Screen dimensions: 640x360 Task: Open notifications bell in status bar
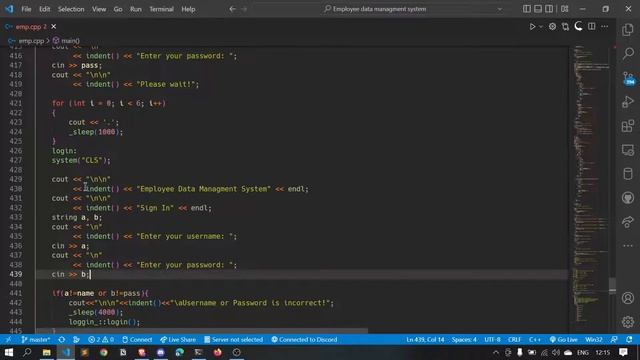point(629,340)
